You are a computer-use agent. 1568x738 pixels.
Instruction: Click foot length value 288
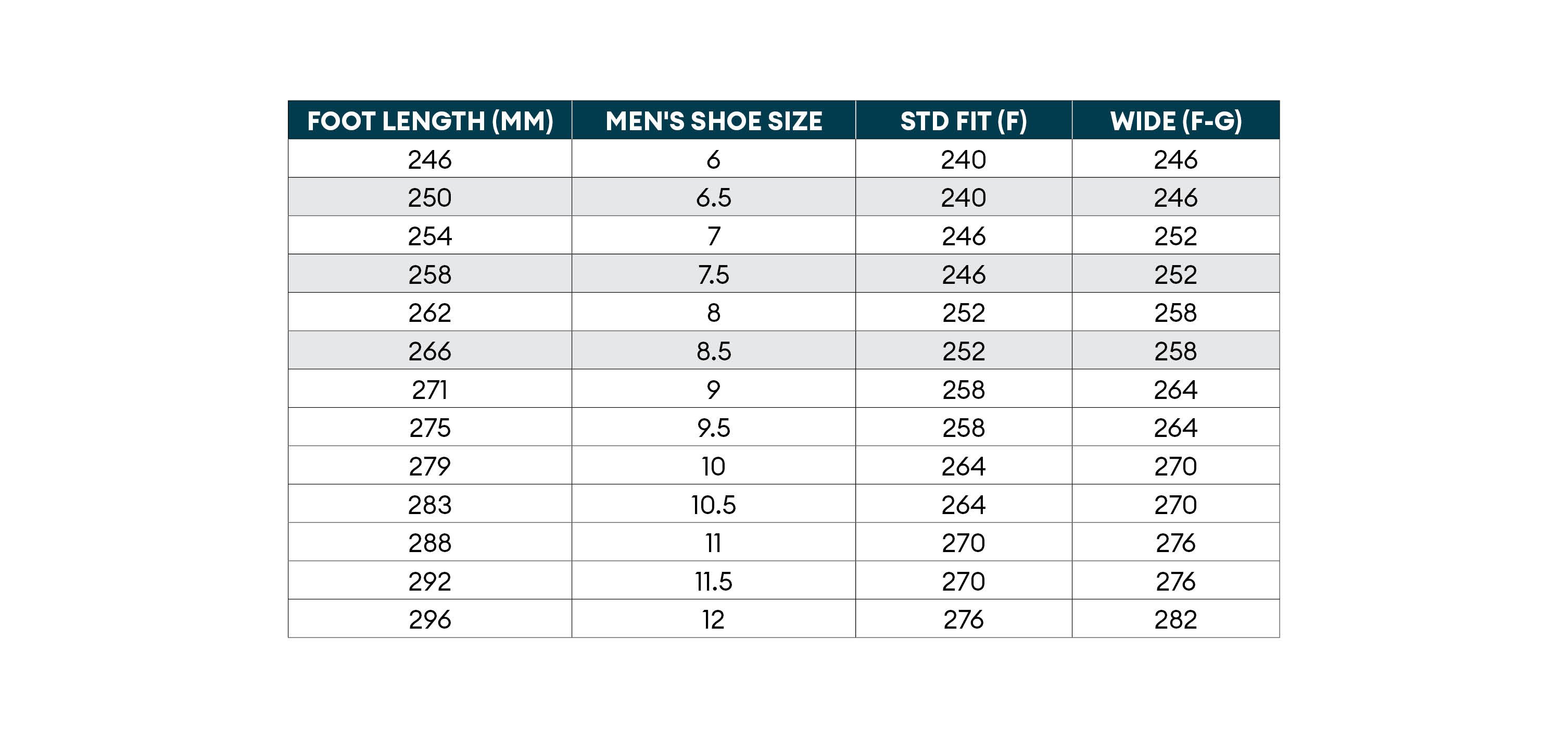(429, 543)
